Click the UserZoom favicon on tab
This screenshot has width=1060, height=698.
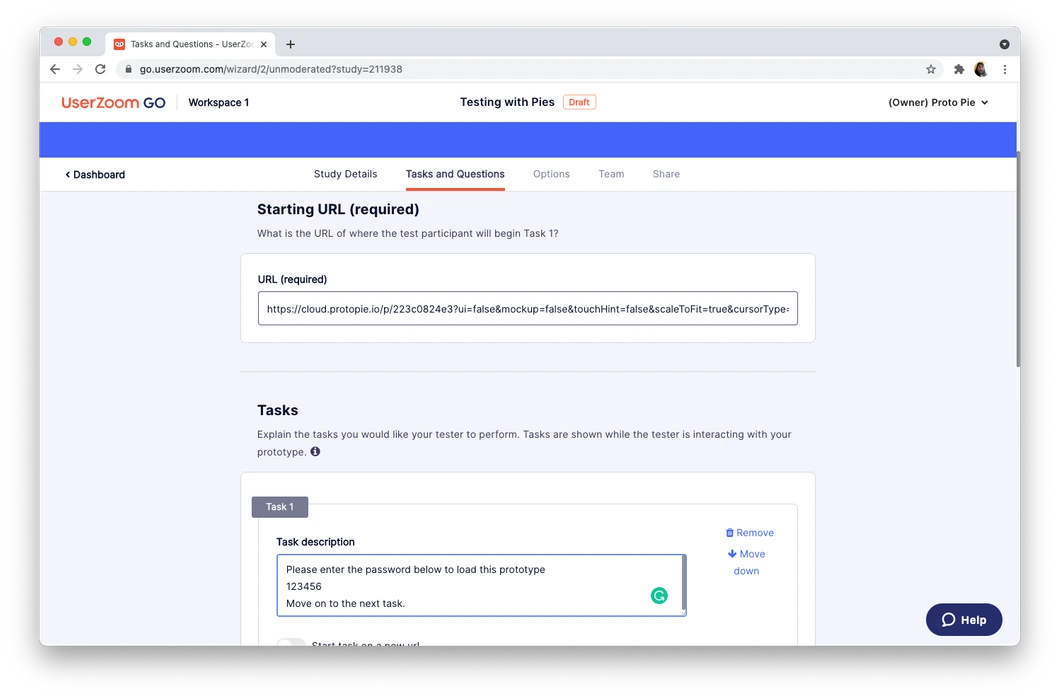coord(120,44)
